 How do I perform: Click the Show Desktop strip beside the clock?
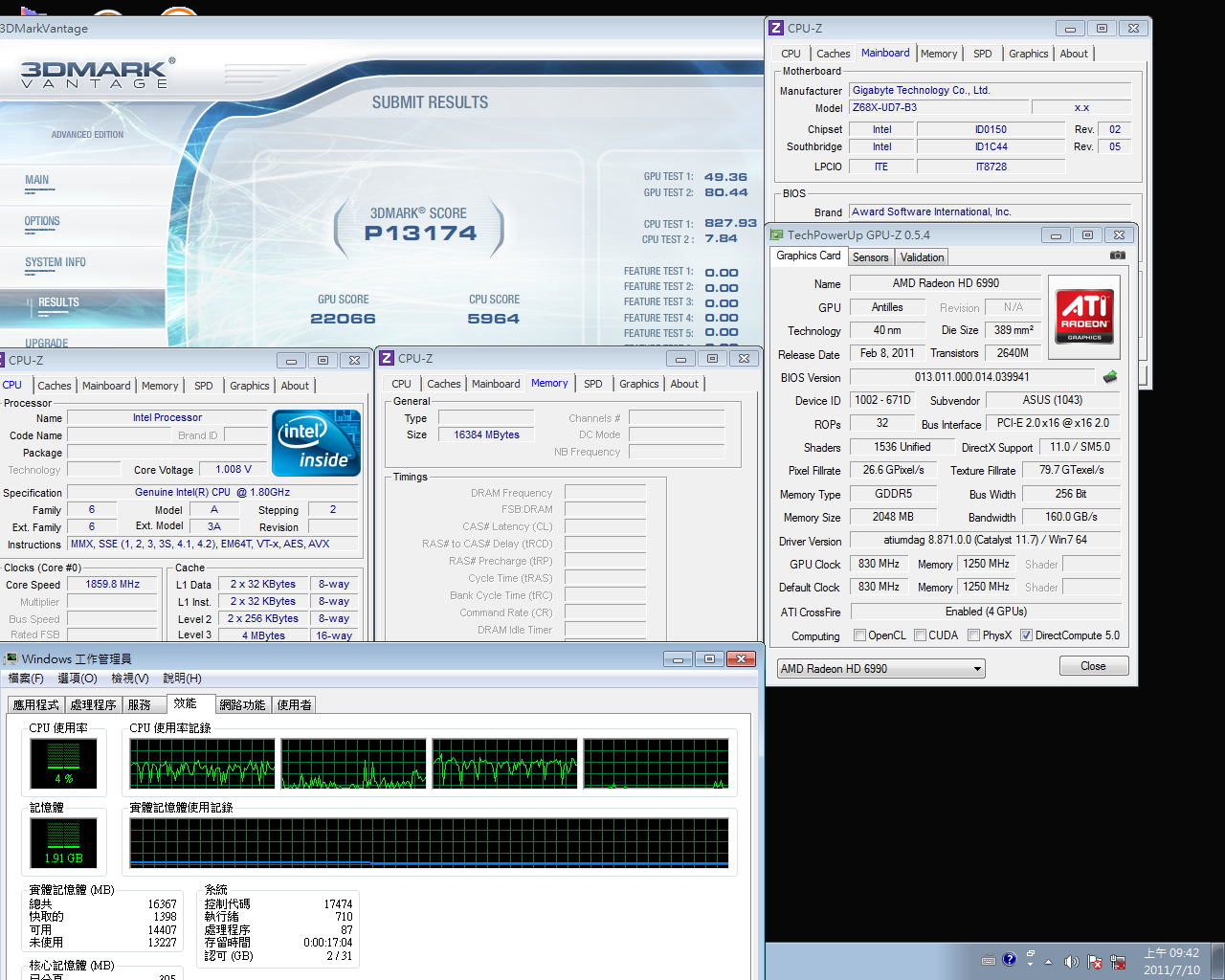pos(1218,961)
